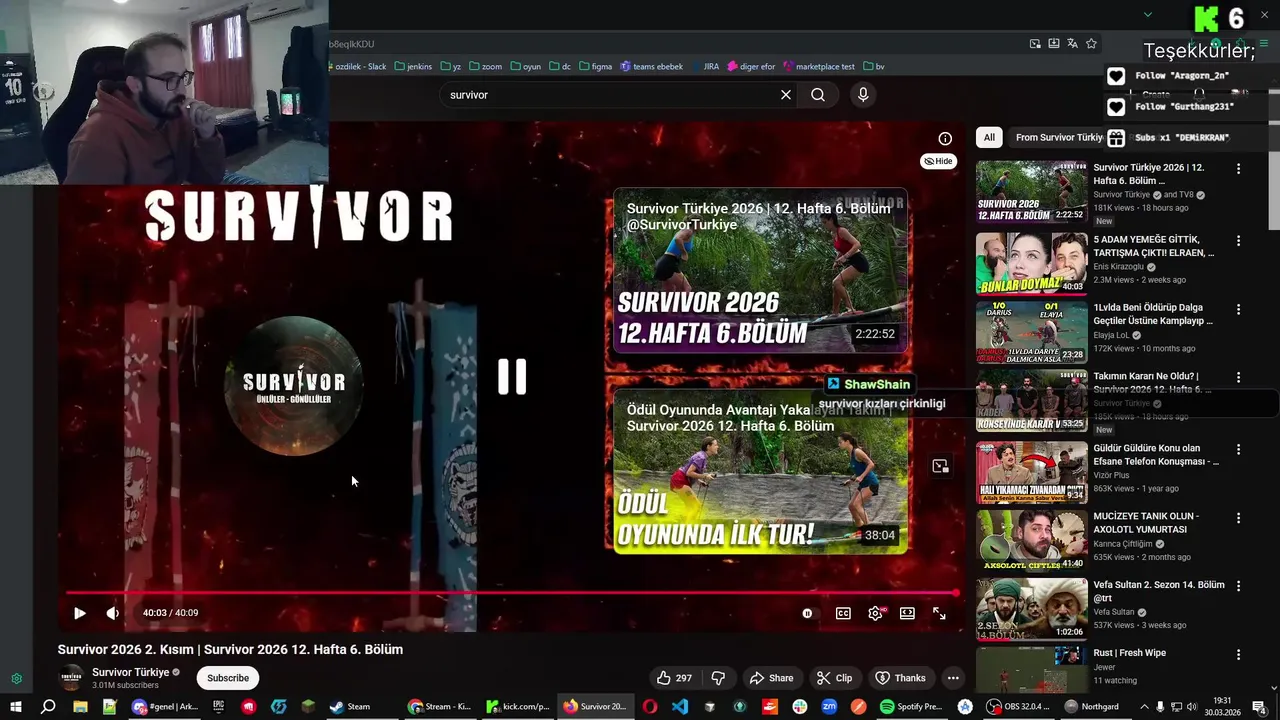The height and width of the screenshot is (720, 1280).
Task: Open video info card icon
Action: coord(945,139)
